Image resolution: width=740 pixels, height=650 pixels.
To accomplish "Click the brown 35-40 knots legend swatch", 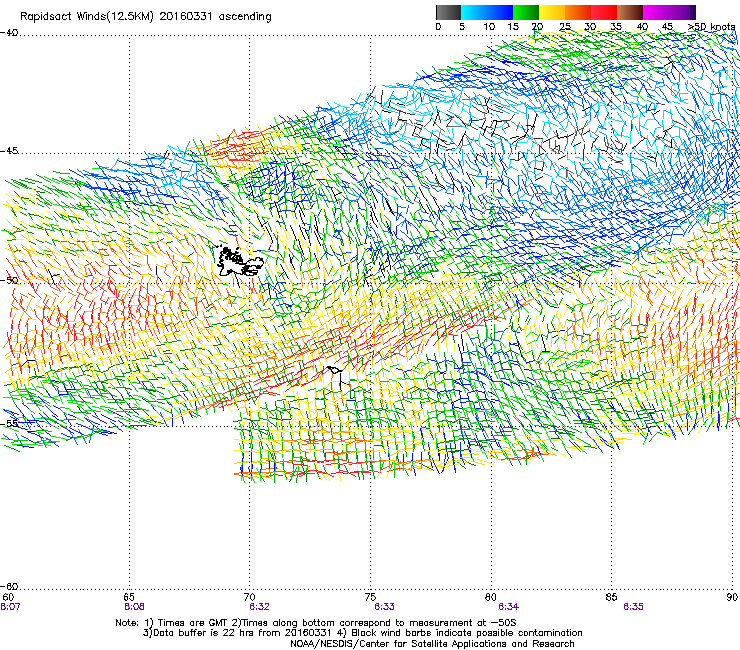I will coord(630,12).
